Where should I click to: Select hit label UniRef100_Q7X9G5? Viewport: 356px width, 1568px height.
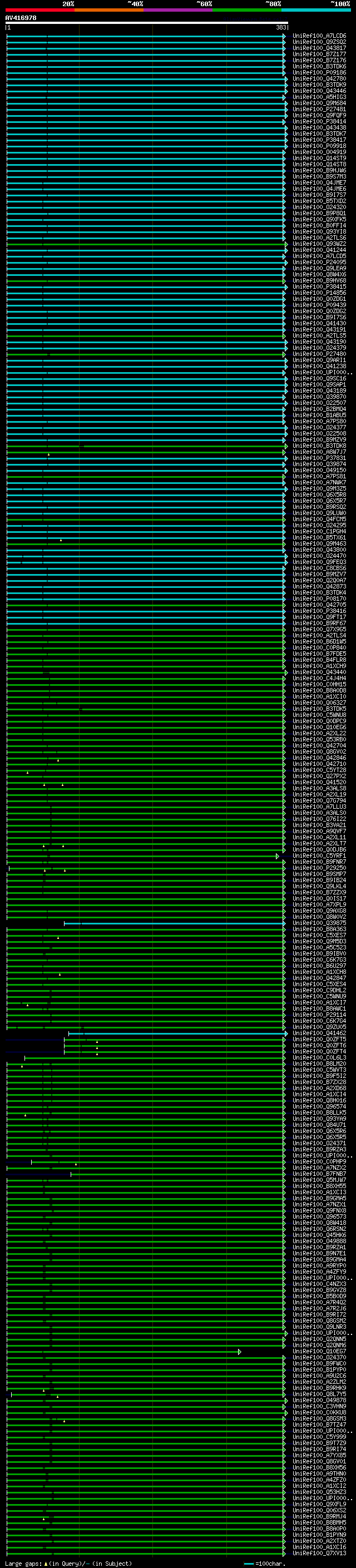coord(319,630)
